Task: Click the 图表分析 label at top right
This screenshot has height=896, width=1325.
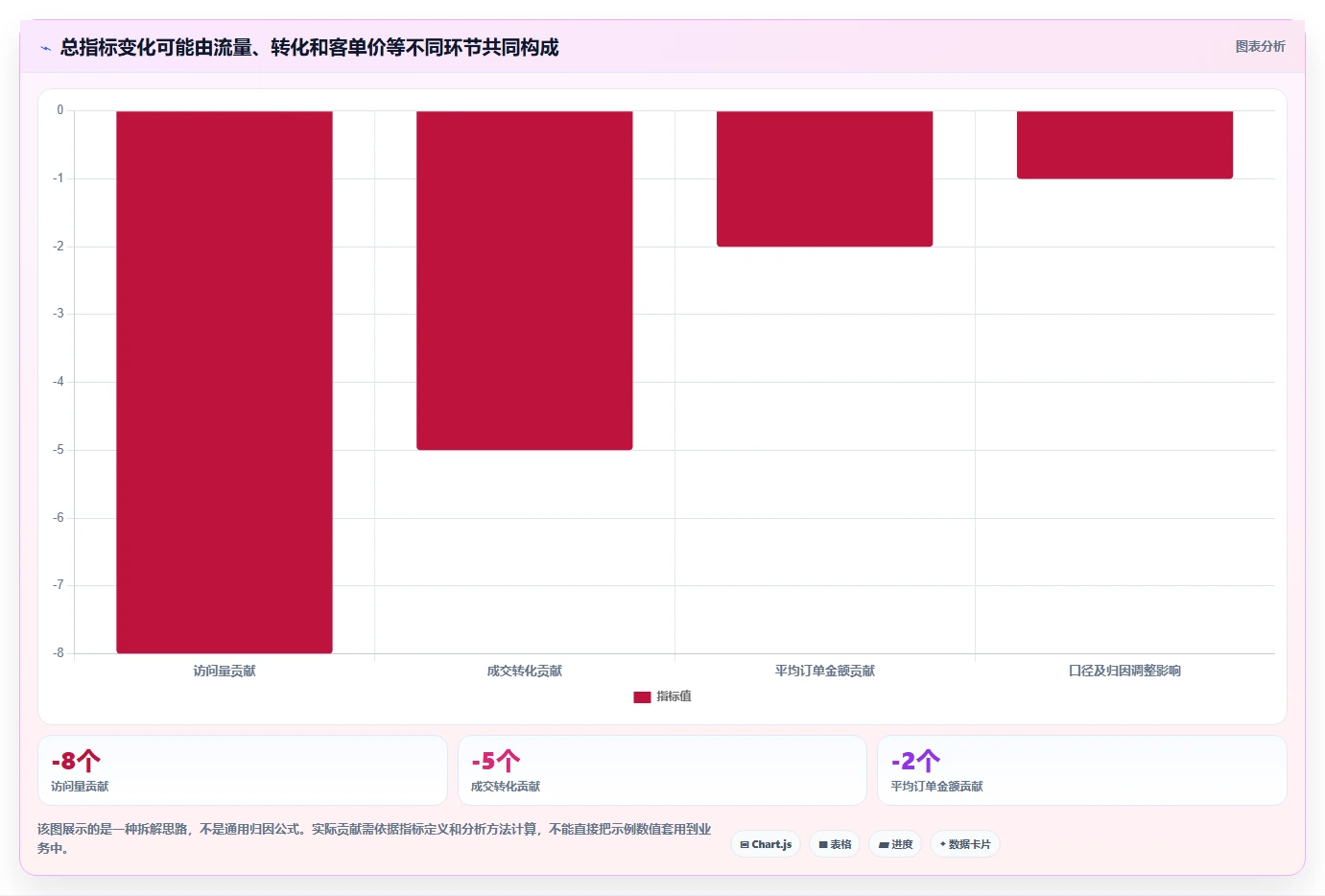Action: pyautogui.click(x=1260, y=46)
